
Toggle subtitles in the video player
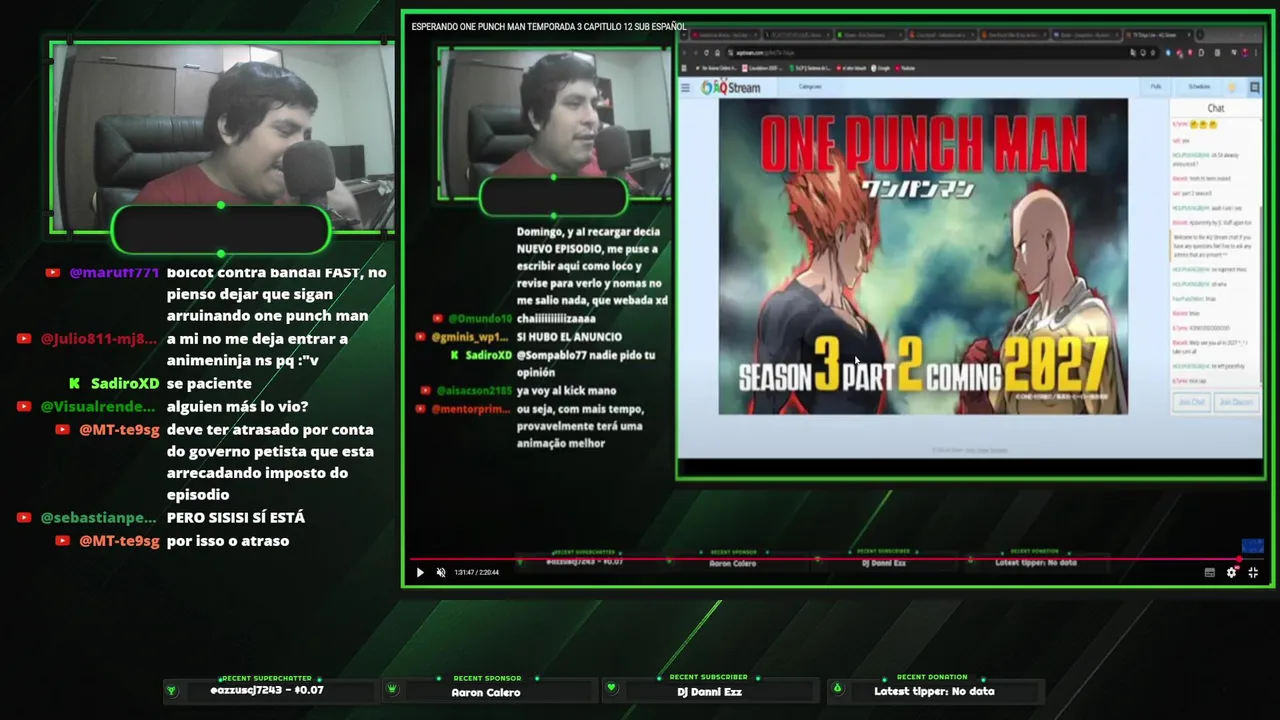click(x=1210, y=573)
